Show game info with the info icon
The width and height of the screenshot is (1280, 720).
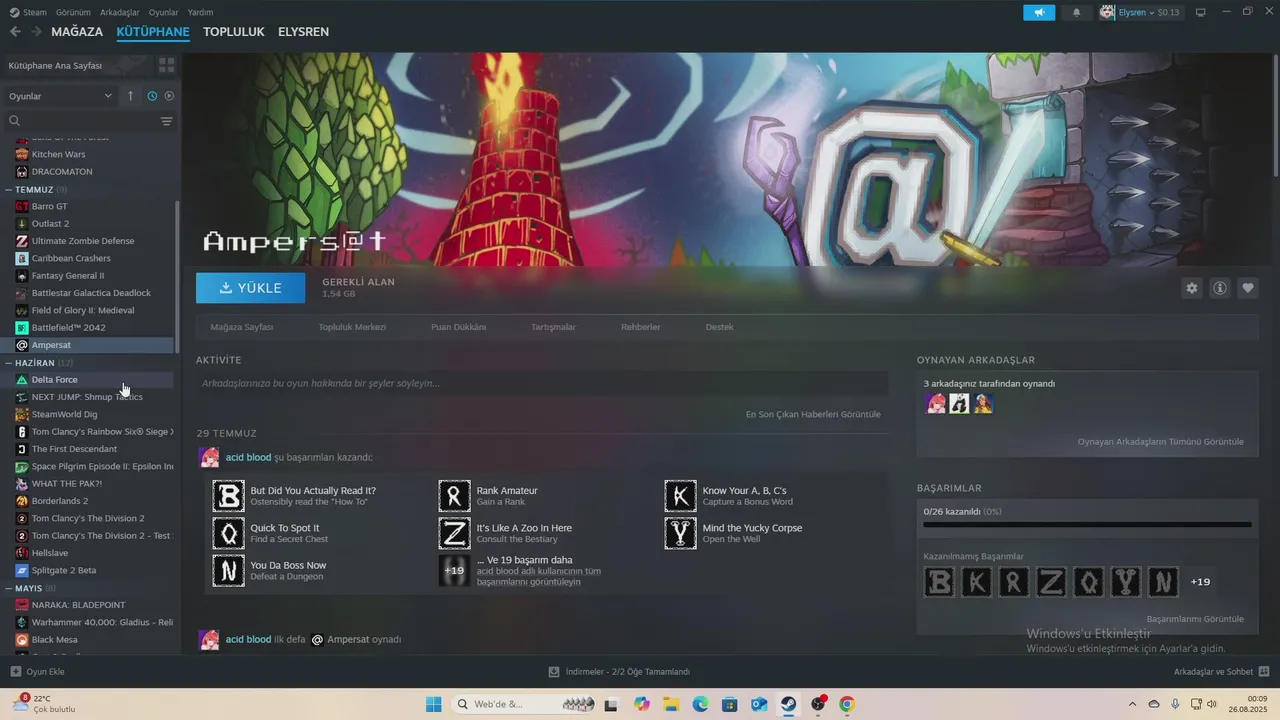(1220, 288)
